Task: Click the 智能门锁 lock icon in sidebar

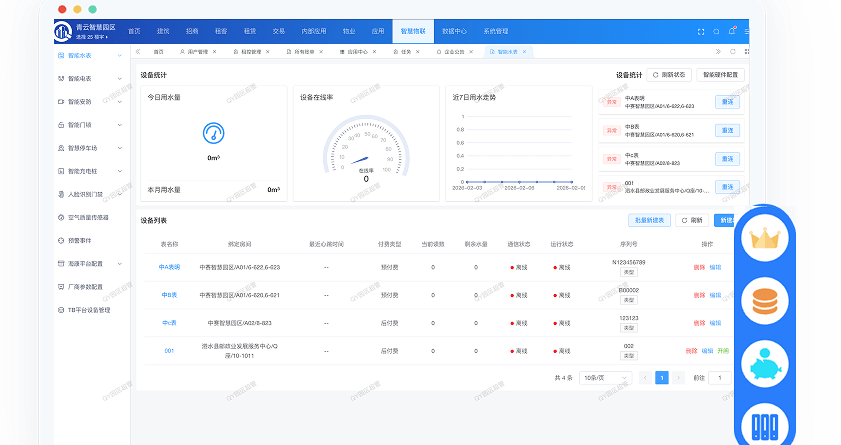Action: (61, 125)
